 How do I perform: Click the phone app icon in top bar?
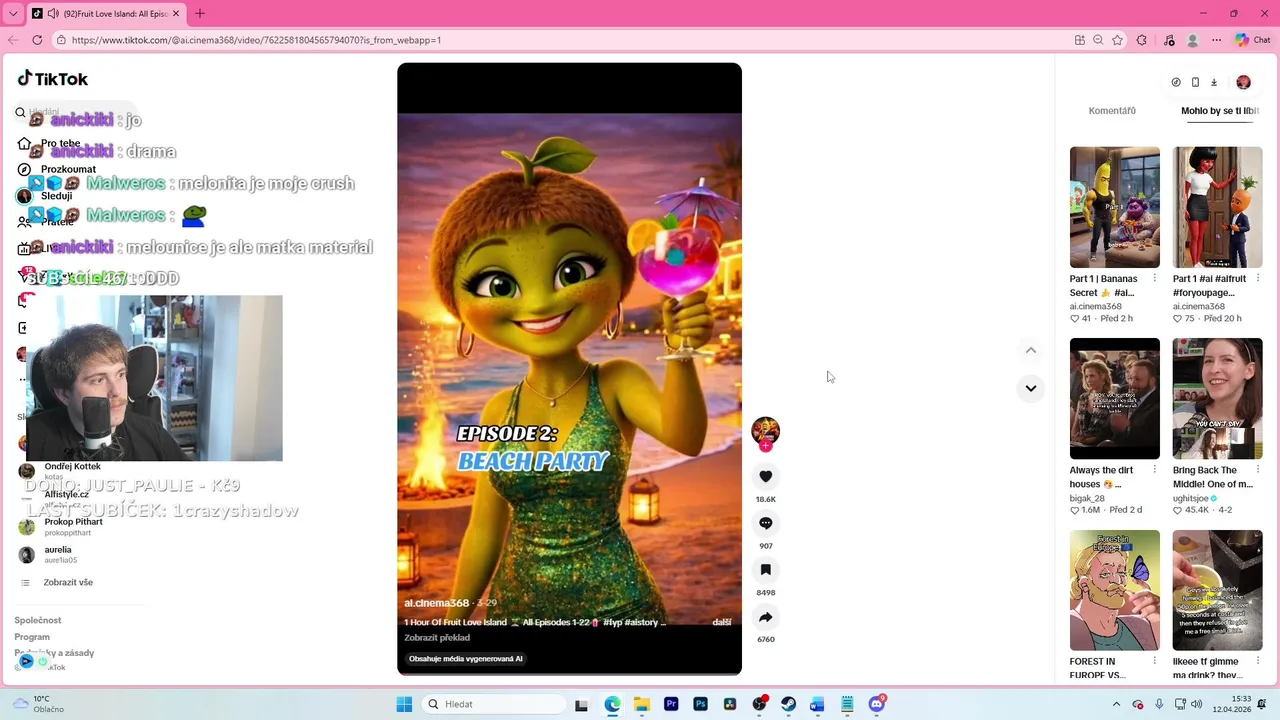1195,82
